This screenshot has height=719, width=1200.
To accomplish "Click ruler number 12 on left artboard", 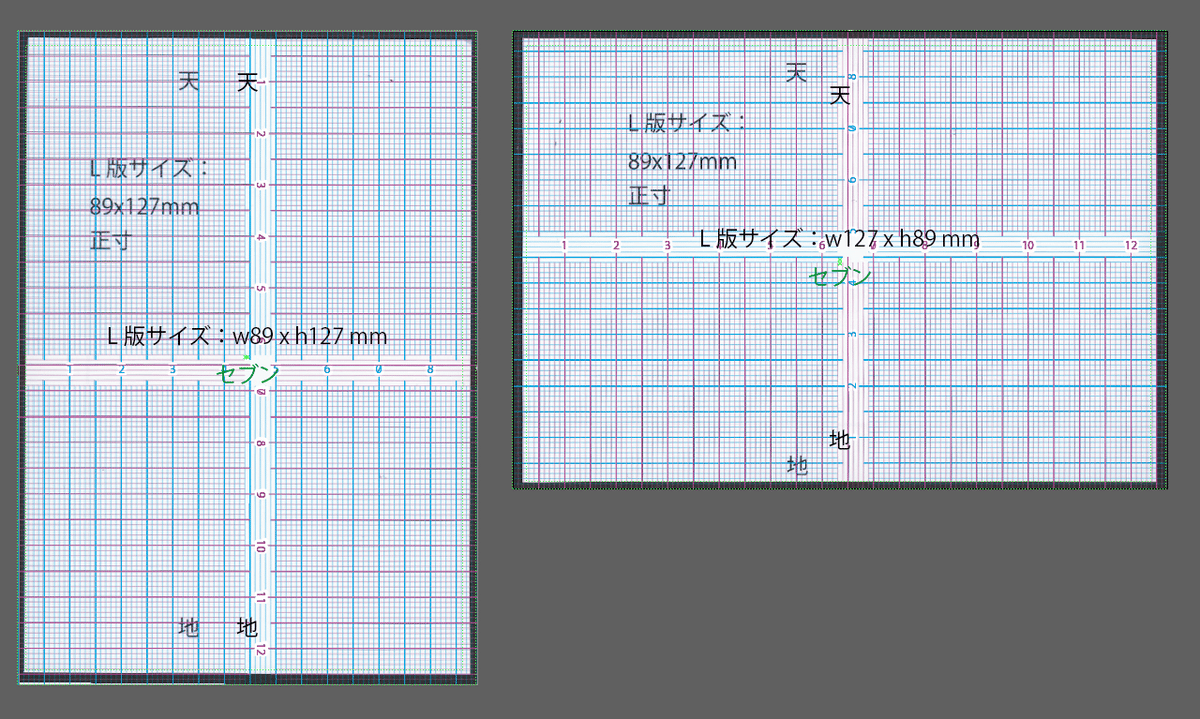I will pyautogui.click(x=259, y=649).
